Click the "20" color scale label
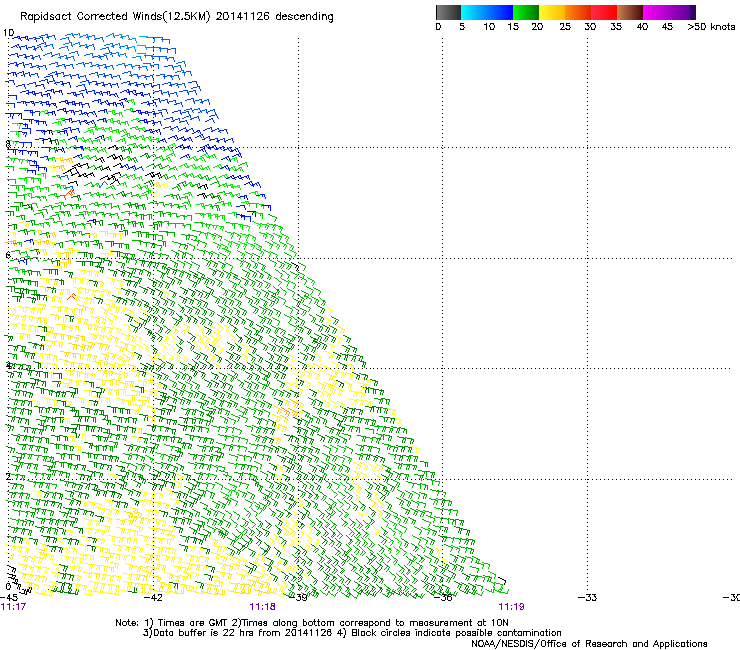Viewport: 740px width, 650px height. 537,27
